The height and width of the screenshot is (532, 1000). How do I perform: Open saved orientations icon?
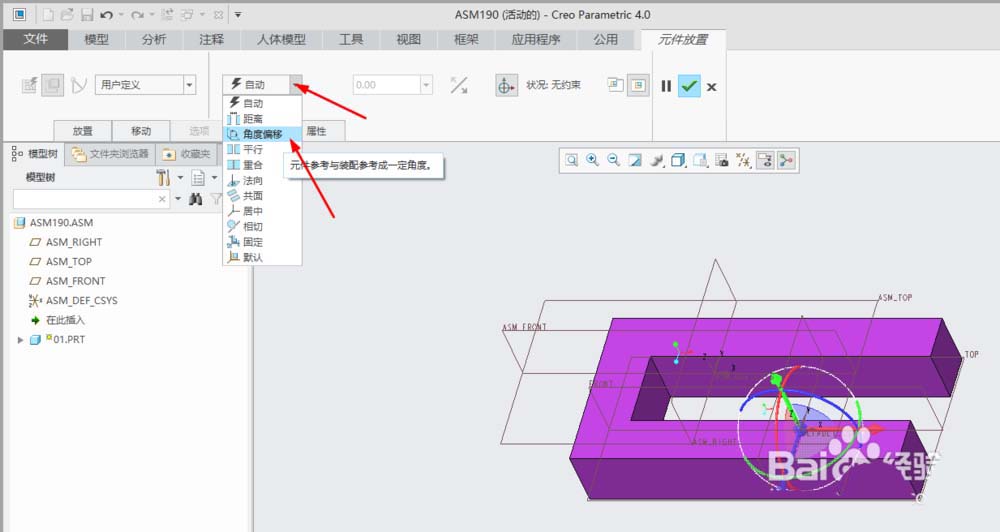point(700,160)
